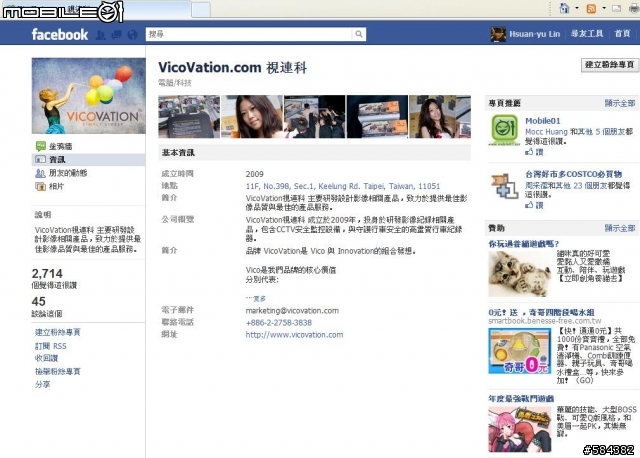The width and height of the screenshot is (640, 458).
Task: Open first photo strip thumbnail
Action: (189, 117)
